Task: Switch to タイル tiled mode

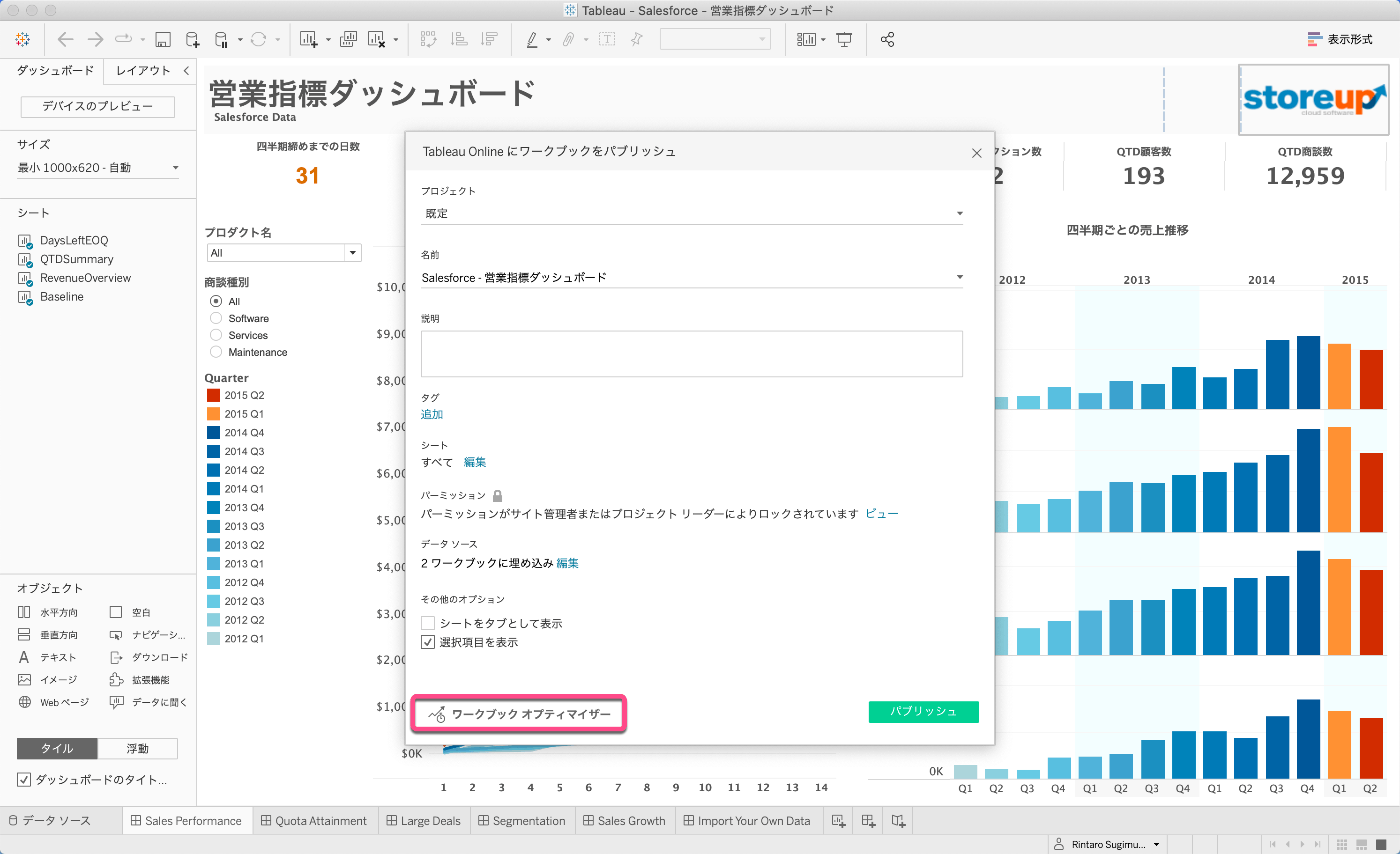Action: (x=57, y=748)
